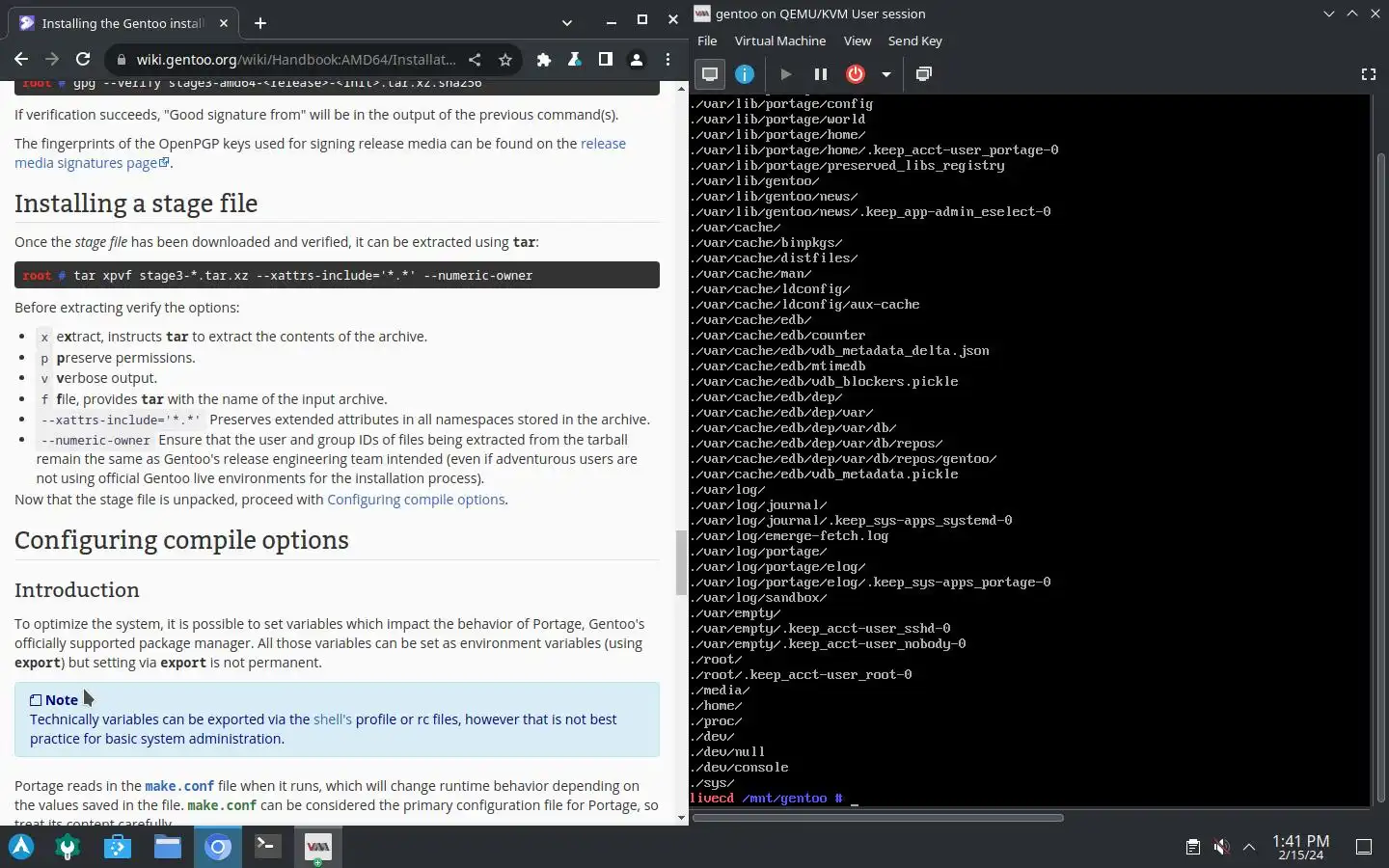Open the green wrench taskbar app
Image resolution: width=1389 pixels, height=868 pixels.
pos(68,847)
